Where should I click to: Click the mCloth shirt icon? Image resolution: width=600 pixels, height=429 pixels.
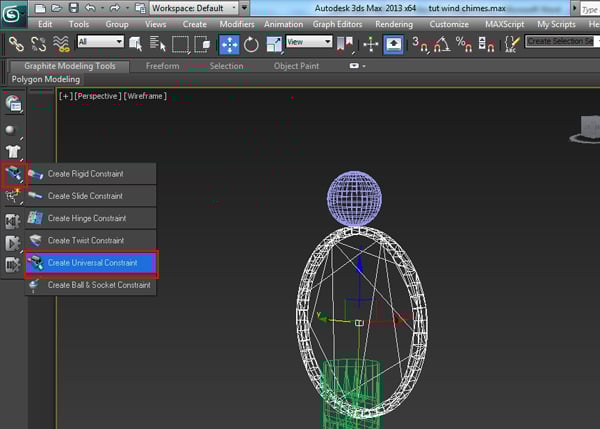(13, 152)
